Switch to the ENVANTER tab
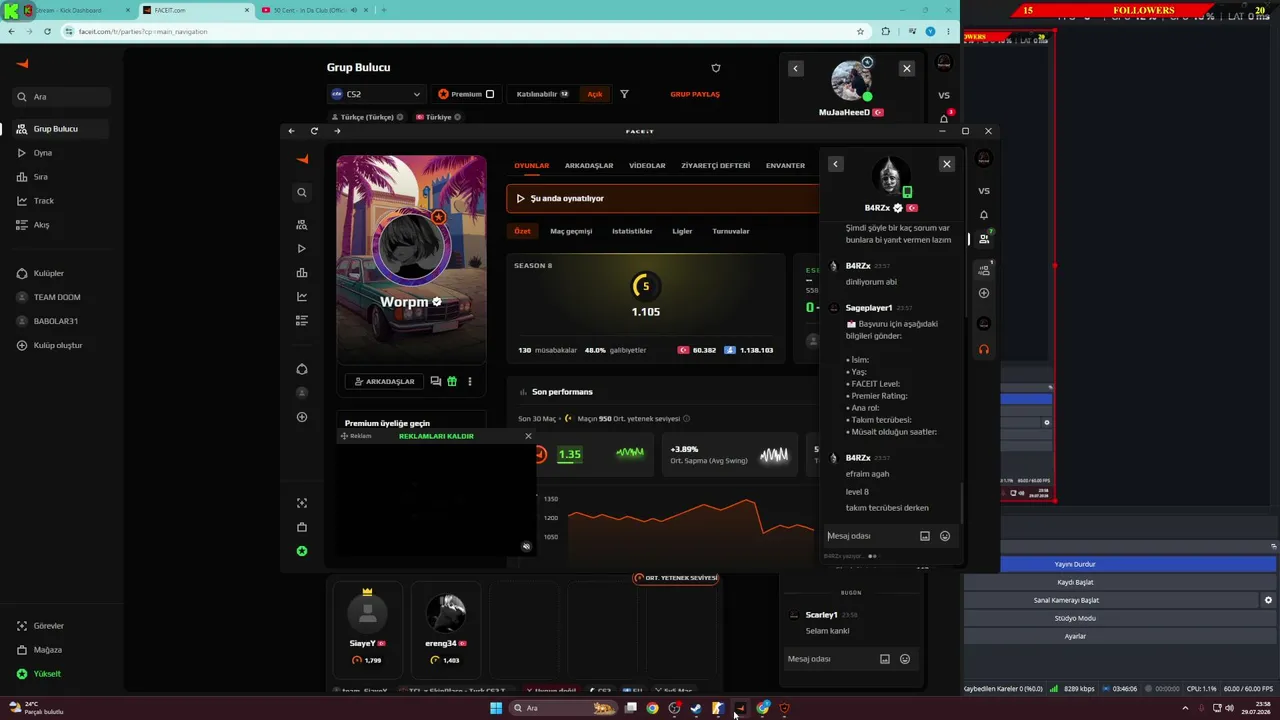The height and width of the screenshot is (720, 1280). (785, 166)
